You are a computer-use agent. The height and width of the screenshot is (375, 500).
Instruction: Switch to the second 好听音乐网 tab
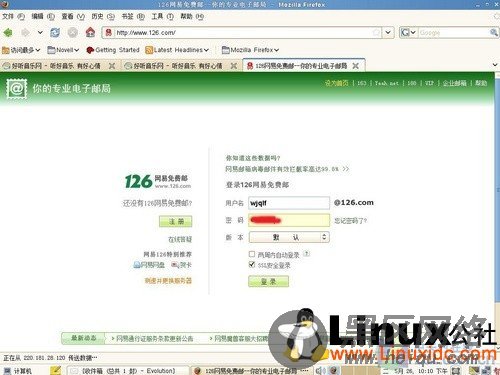(177, 66)
